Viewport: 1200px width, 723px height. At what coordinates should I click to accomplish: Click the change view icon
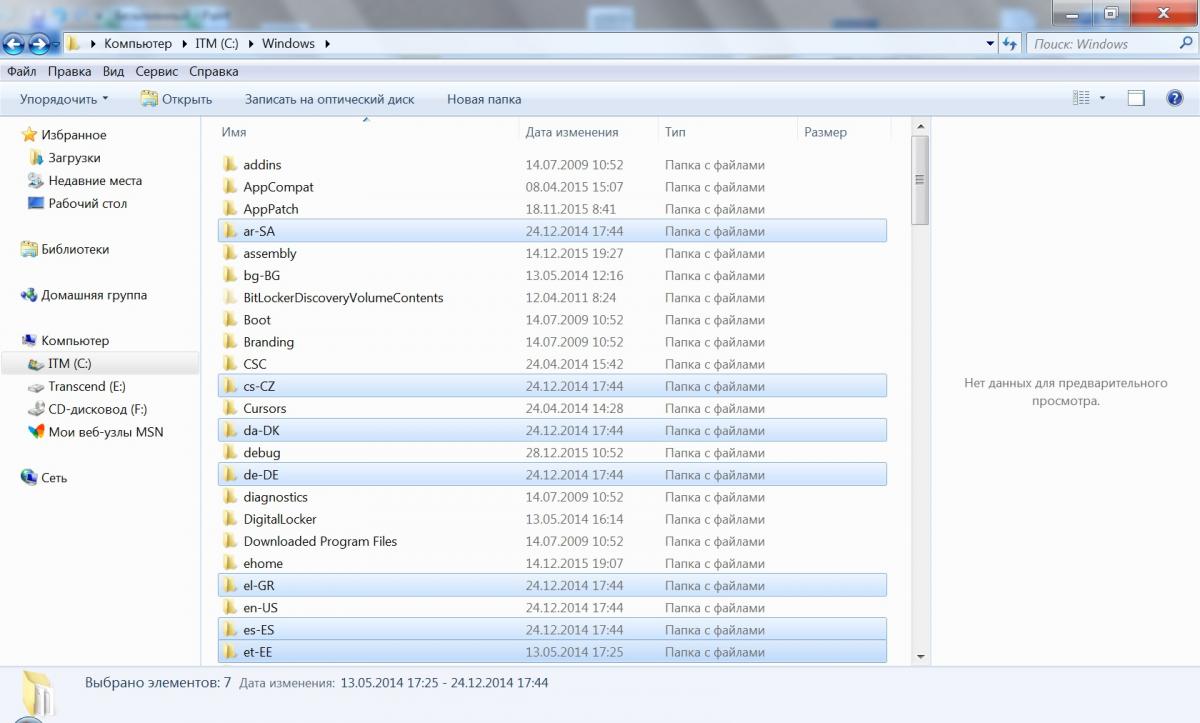(1081, 98)
